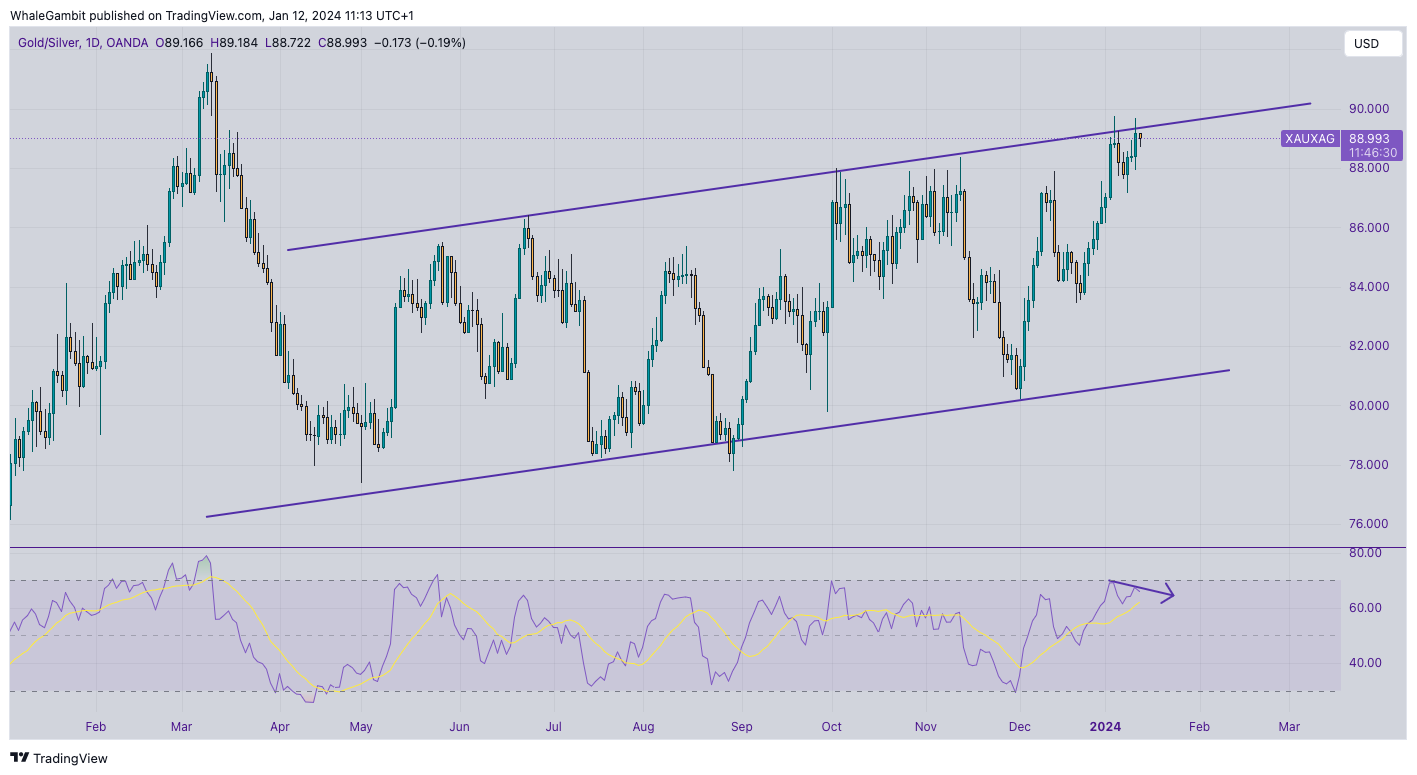The image size is (1417, 775).
Task: Click the 82.000 price axis label
Action: (x=1368, y=346)
